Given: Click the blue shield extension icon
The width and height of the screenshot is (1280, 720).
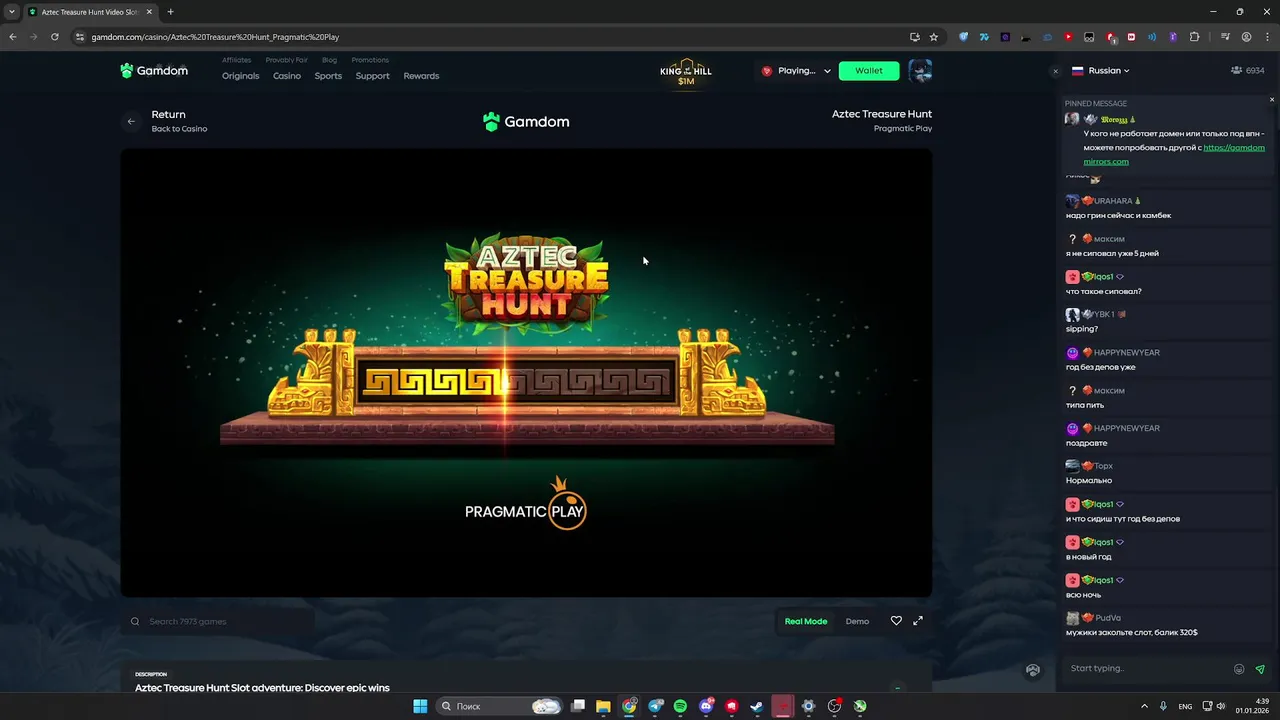Looking at the screenshot, I should [964, 37].
